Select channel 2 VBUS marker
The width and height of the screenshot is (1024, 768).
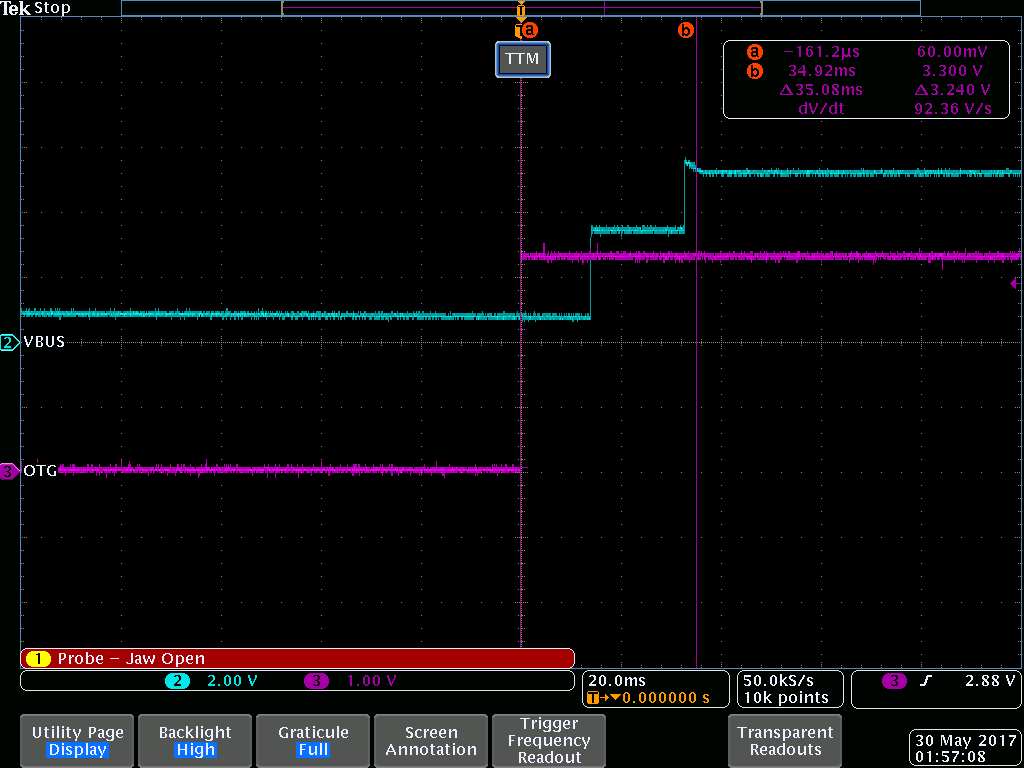pos(10,342)
